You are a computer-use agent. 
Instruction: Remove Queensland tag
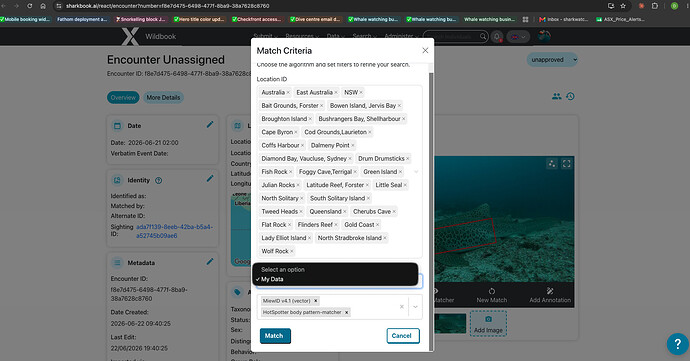[x=345, y=211]
